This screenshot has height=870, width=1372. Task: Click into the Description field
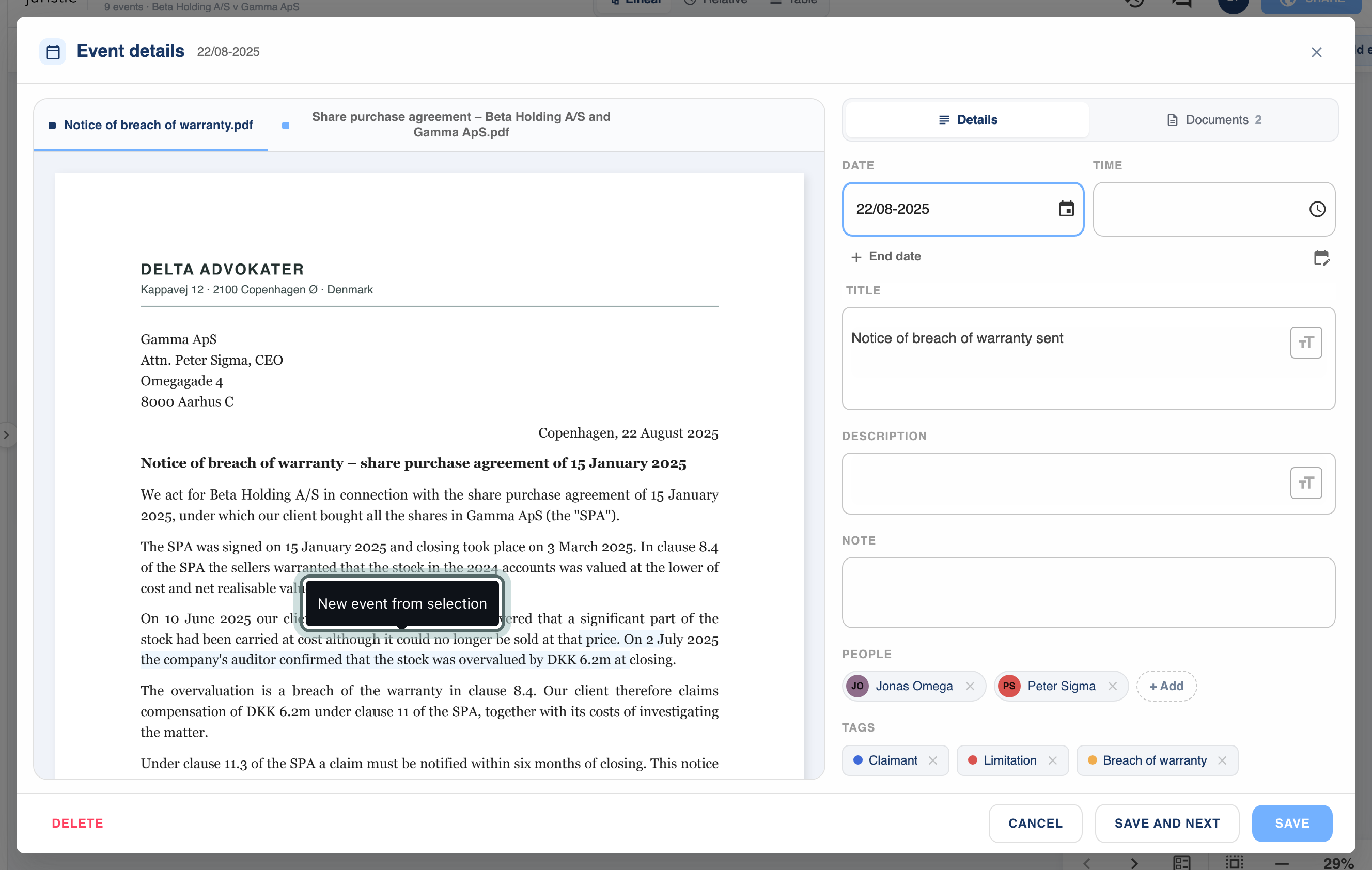pos(1088,484)
